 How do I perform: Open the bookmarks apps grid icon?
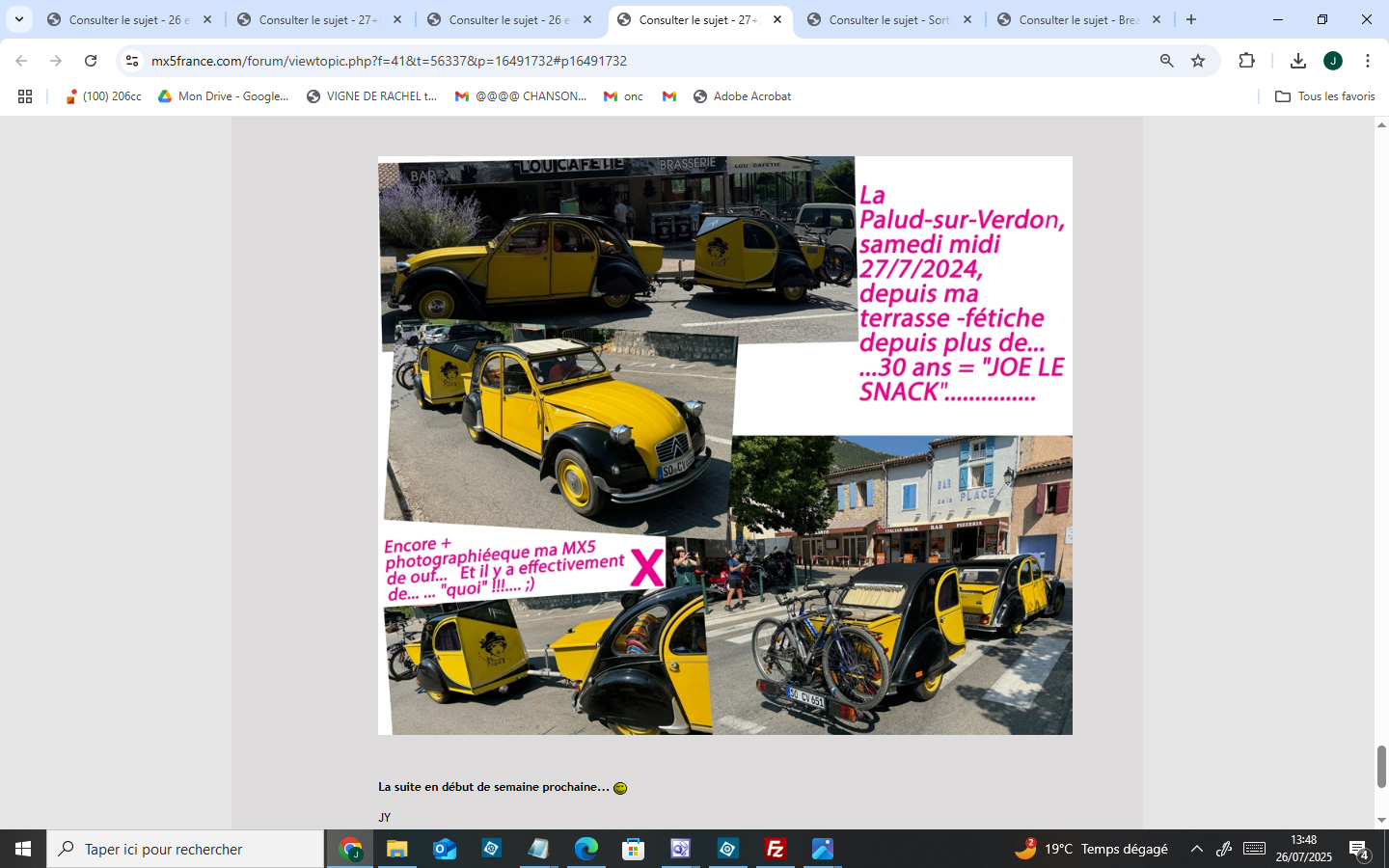25,96
